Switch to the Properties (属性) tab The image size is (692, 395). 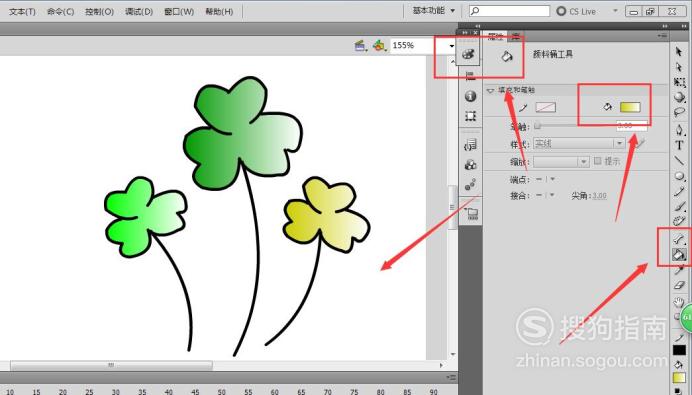(495, 37)
